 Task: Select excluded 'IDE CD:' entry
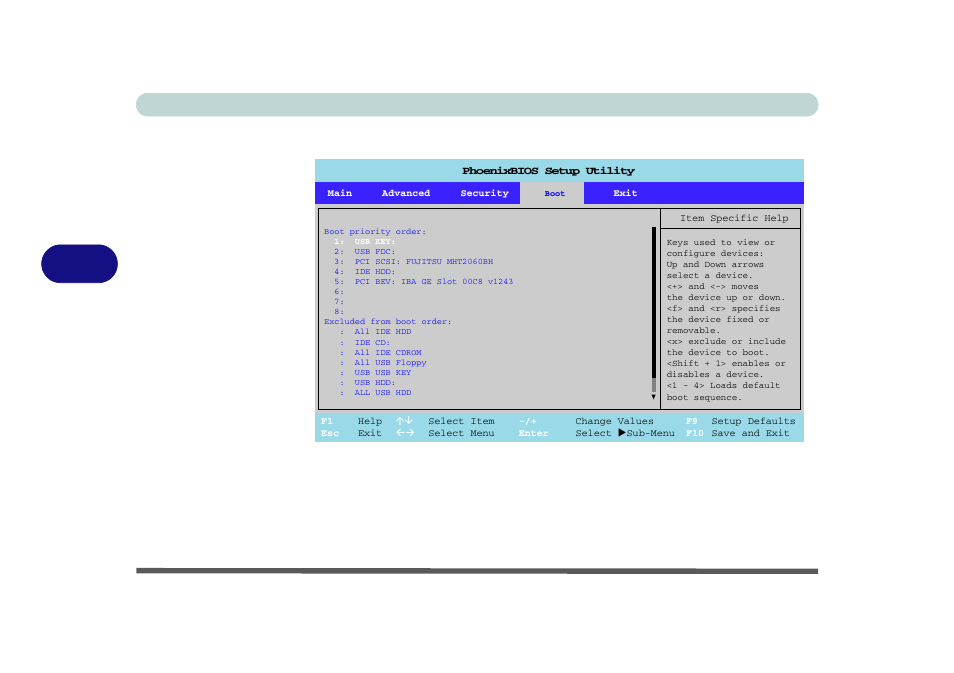point(365,343)
